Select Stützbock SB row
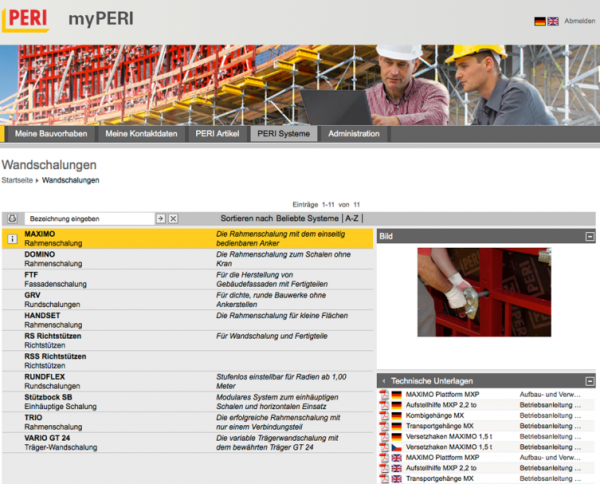 pyautogui.click(x=188, y=402)
